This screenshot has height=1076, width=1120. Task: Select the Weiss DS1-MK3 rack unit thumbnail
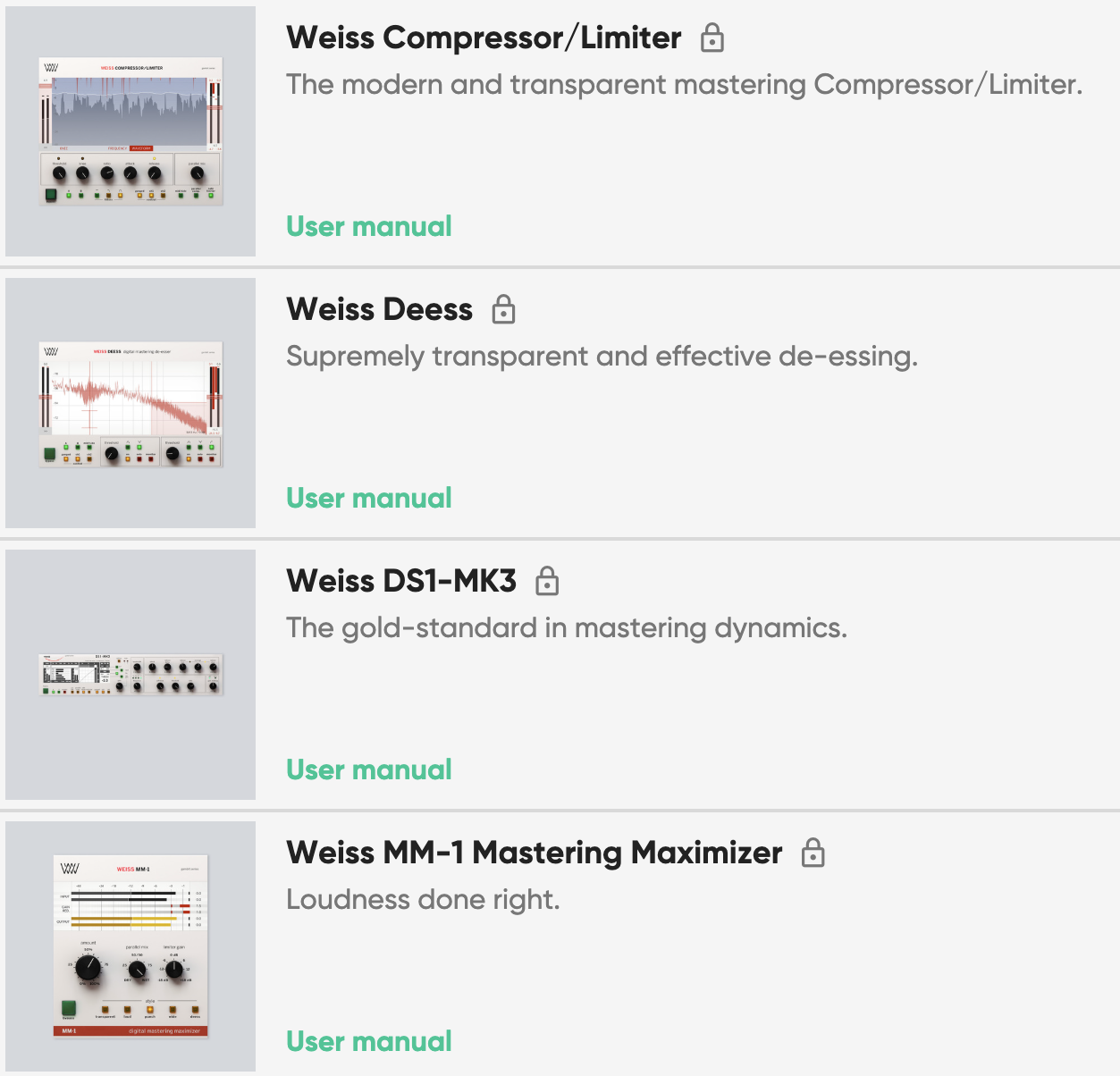(131, 674)
